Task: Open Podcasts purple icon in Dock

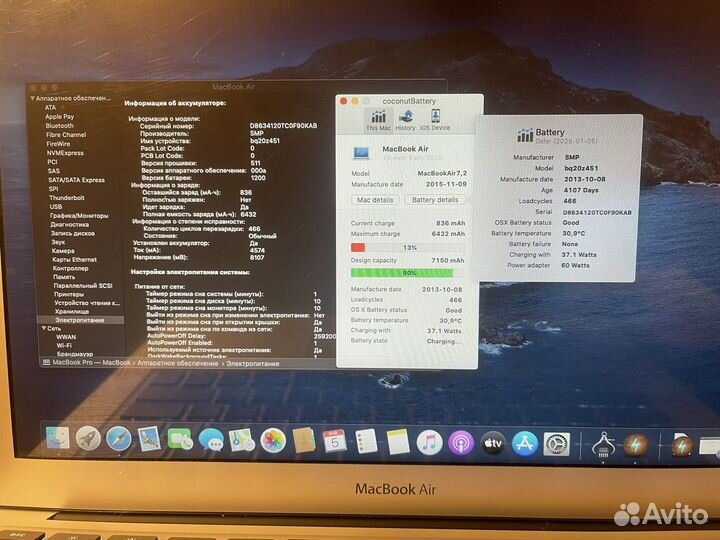Action: click(x=461, y=443)
